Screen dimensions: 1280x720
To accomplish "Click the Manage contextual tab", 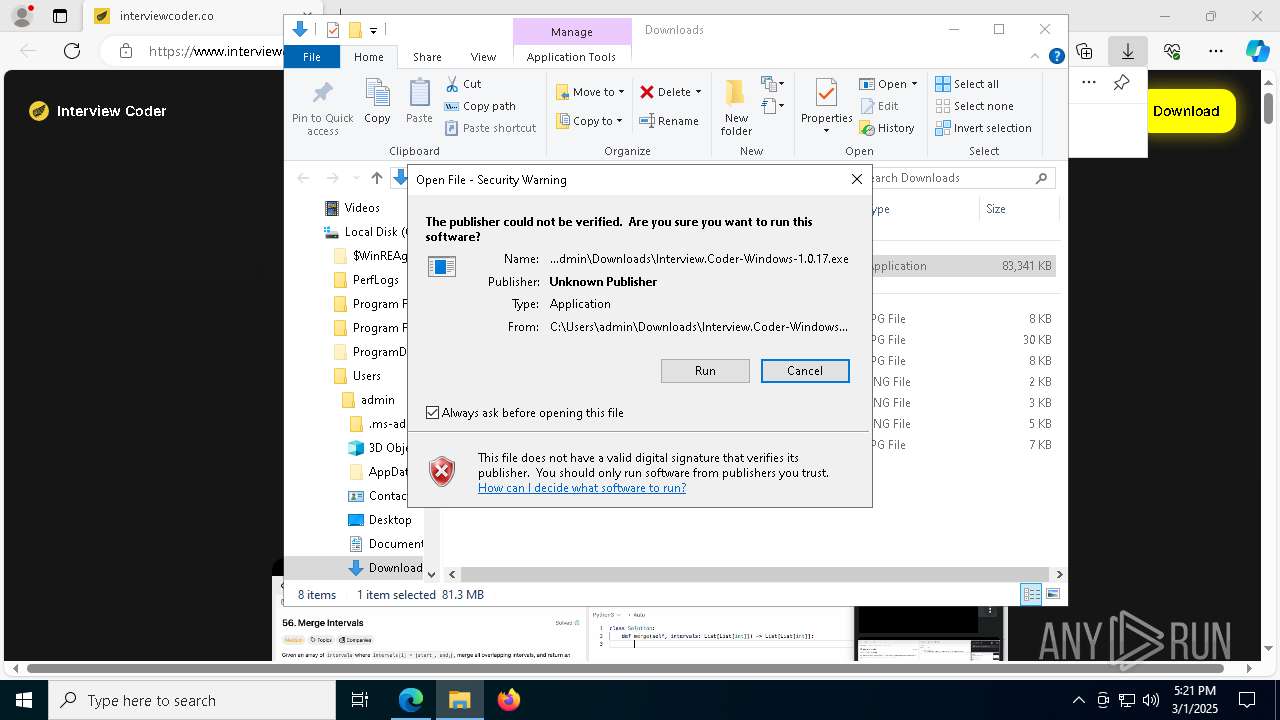I will 572,32.
